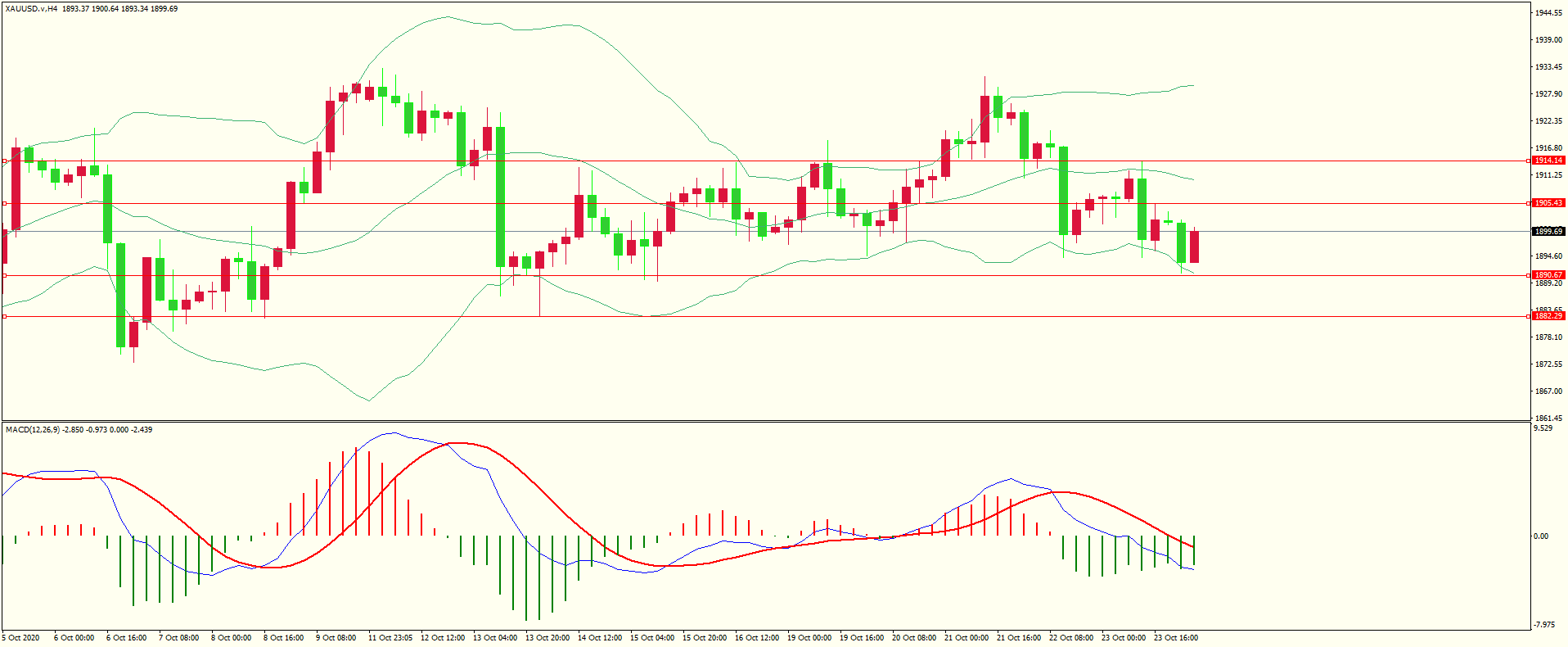
Task: Select the red 1890.67 price level tag
Action: [x=1548, y=275]
